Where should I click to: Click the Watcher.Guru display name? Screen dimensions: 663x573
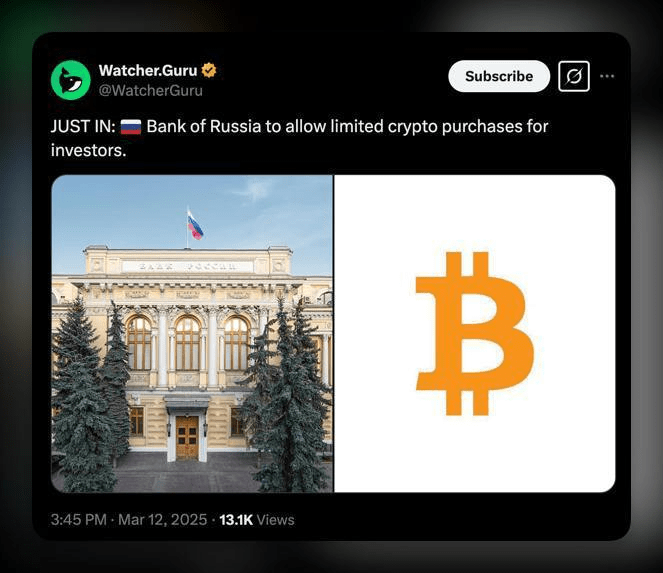tap(148, 71)
